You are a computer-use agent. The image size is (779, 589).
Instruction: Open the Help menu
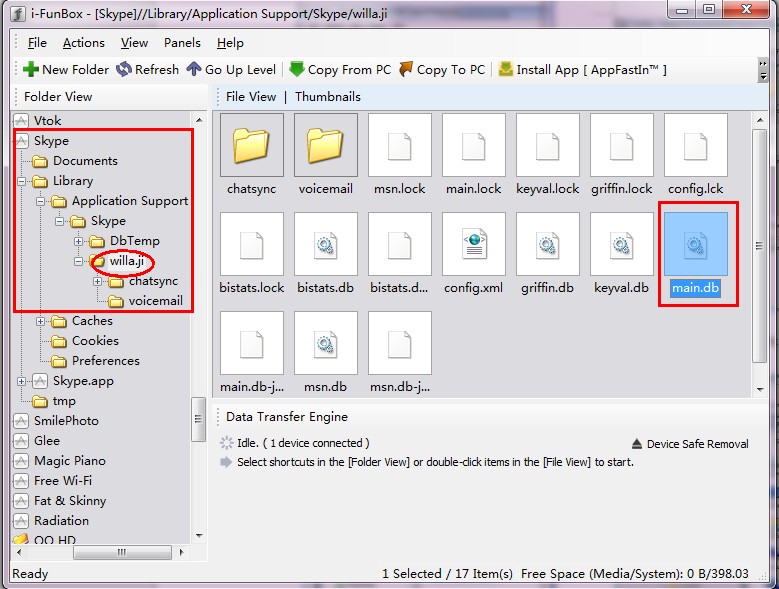click(x=230, y=43)
